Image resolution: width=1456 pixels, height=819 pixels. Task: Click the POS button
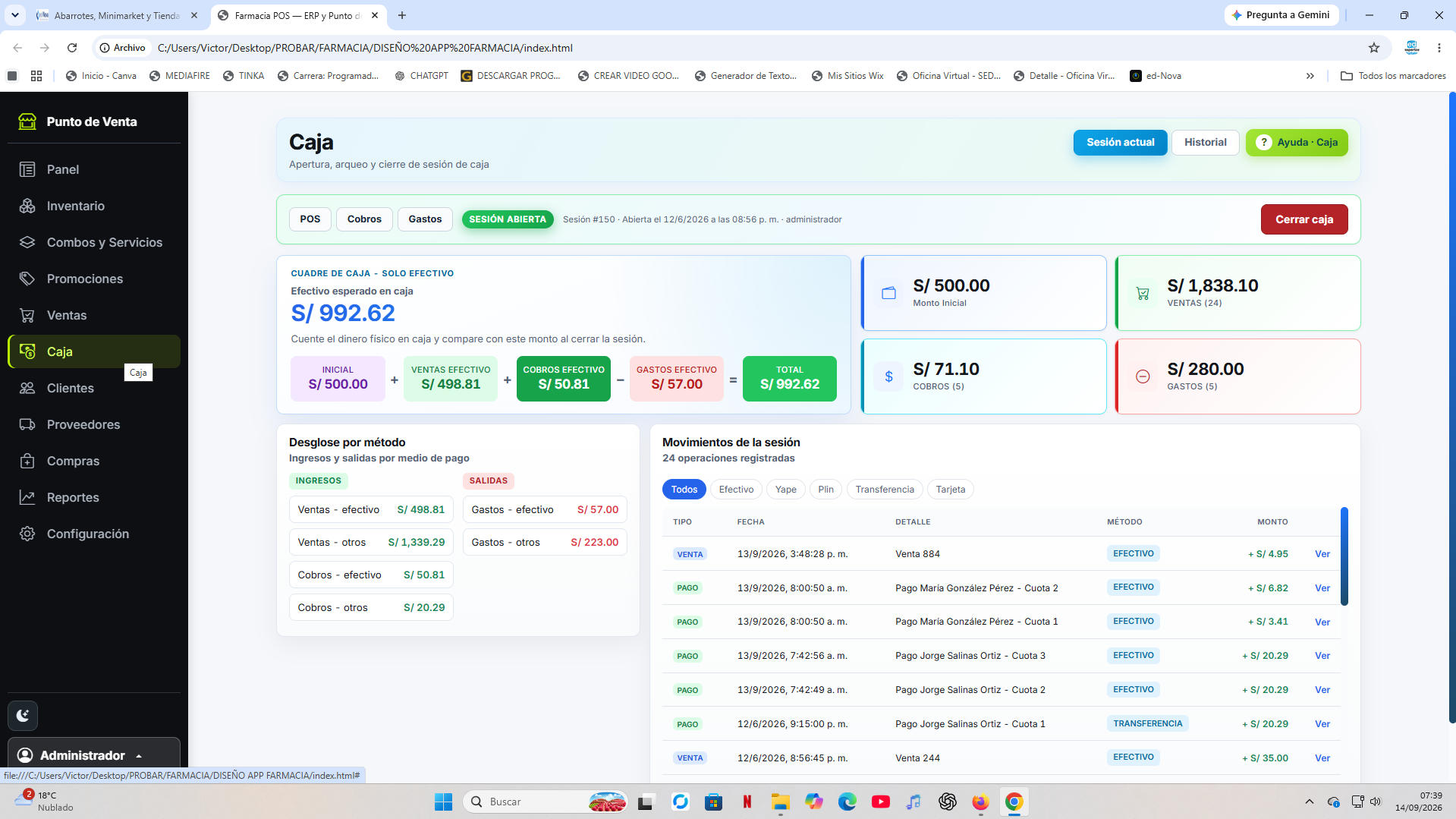coord(310,219)
